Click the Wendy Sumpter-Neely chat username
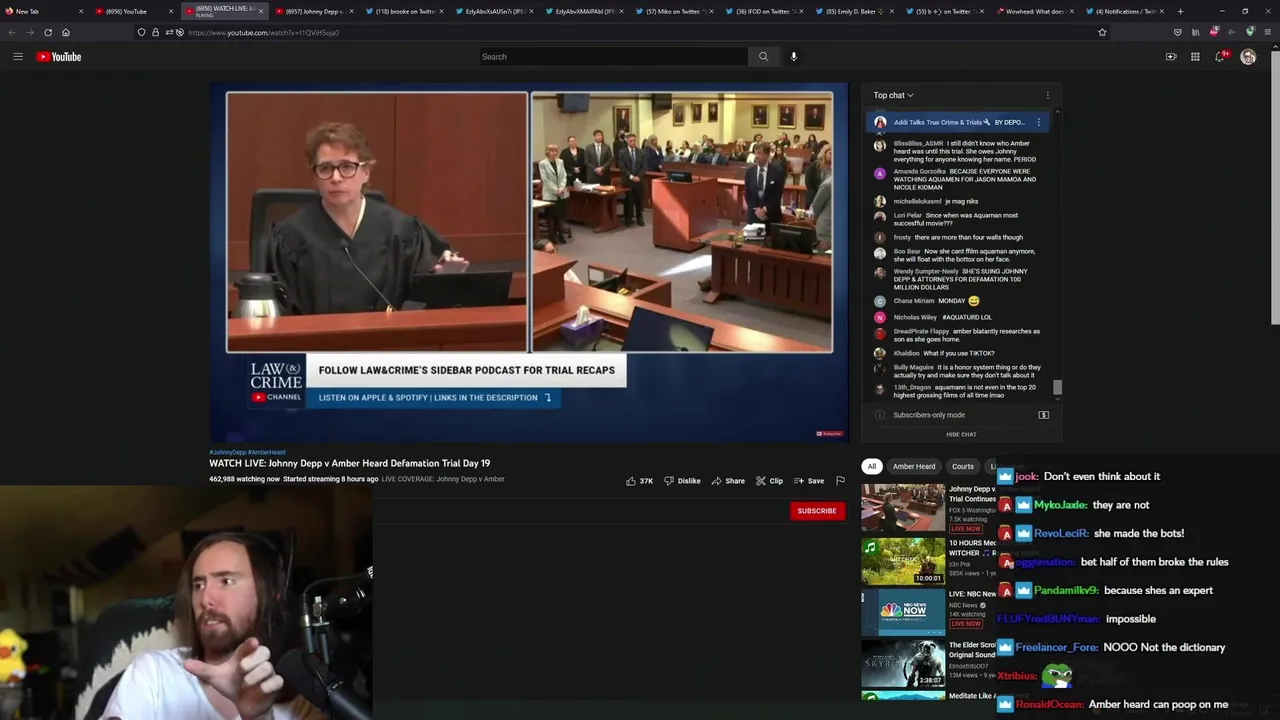The height and width of the screenshot is (720, 1280). point(926,271)
